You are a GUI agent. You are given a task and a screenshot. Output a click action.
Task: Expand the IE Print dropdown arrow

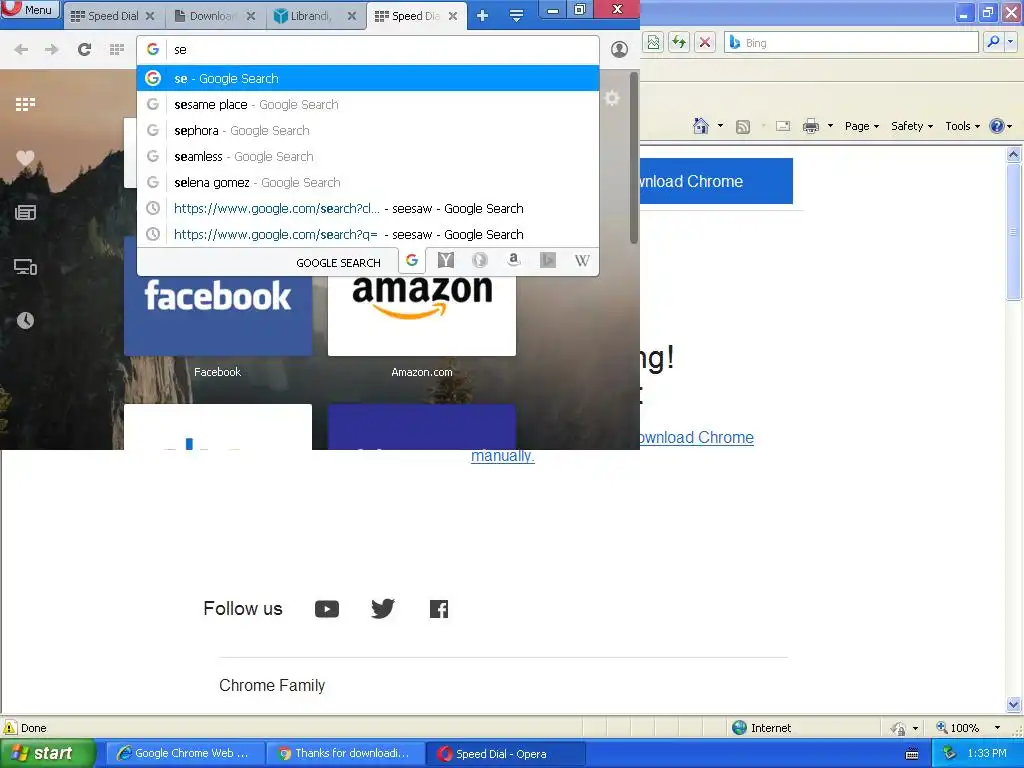coord(830,126)
